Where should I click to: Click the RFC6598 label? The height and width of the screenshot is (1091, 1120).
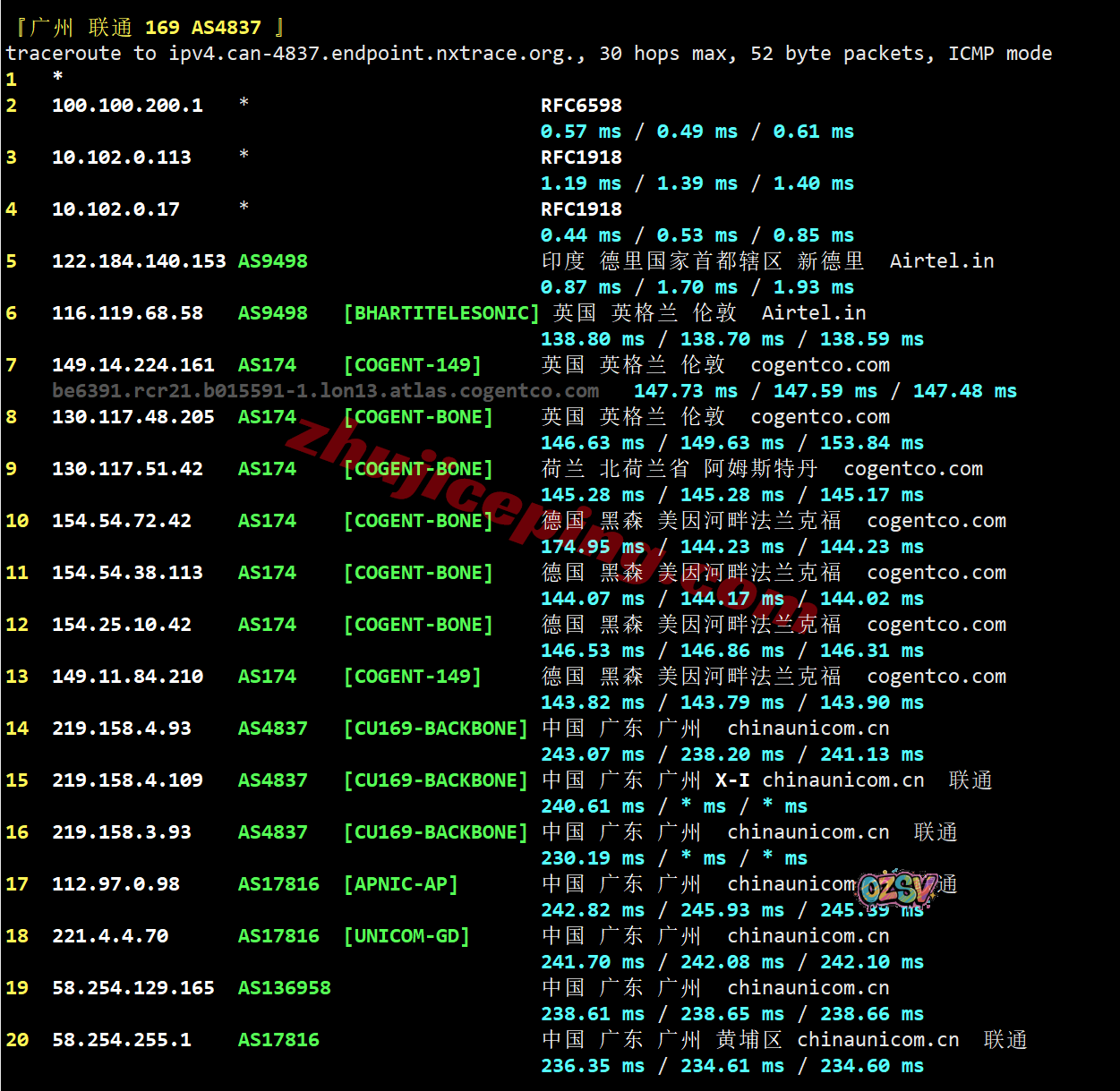click(x=581, y=106)
